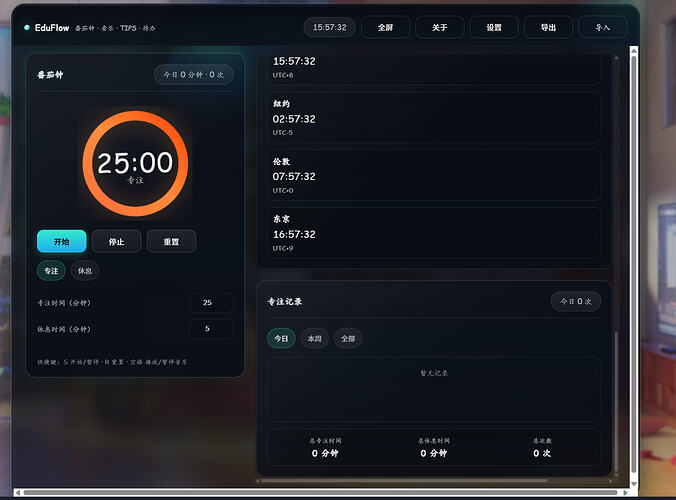
Task: Reset the timer with 重置 button
Action: 171,241
